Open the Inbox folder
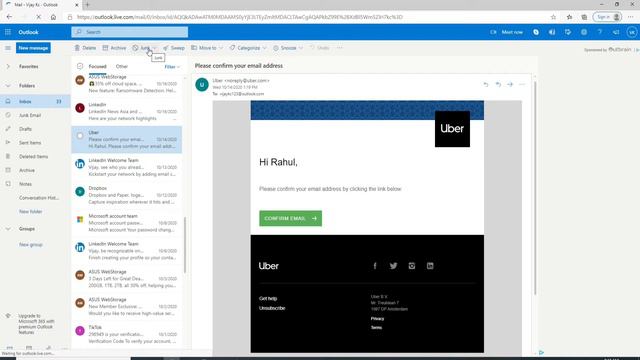The width and height of the screenshot is (640, 360). click(x=35, y=101)
